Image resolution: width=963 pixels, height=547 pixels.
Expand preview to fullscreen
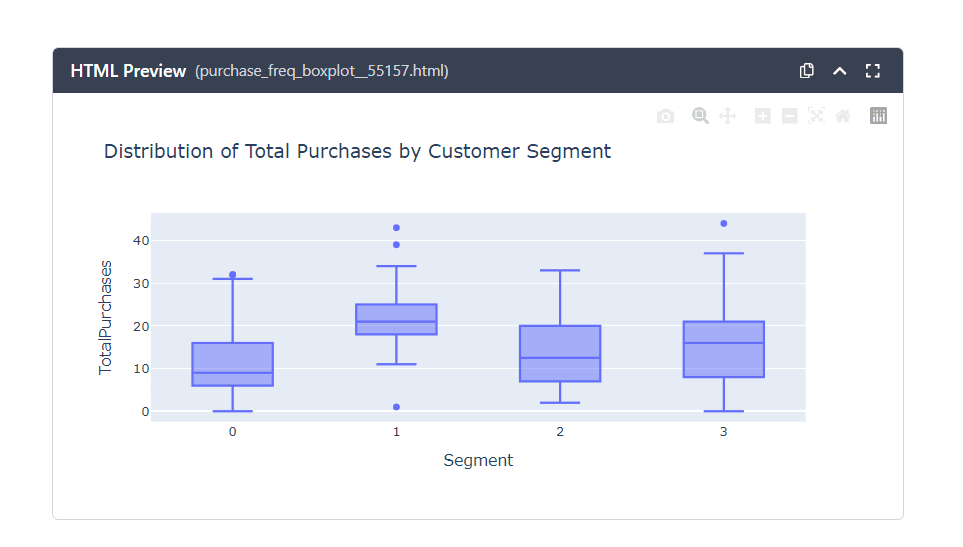coord(873,71)
